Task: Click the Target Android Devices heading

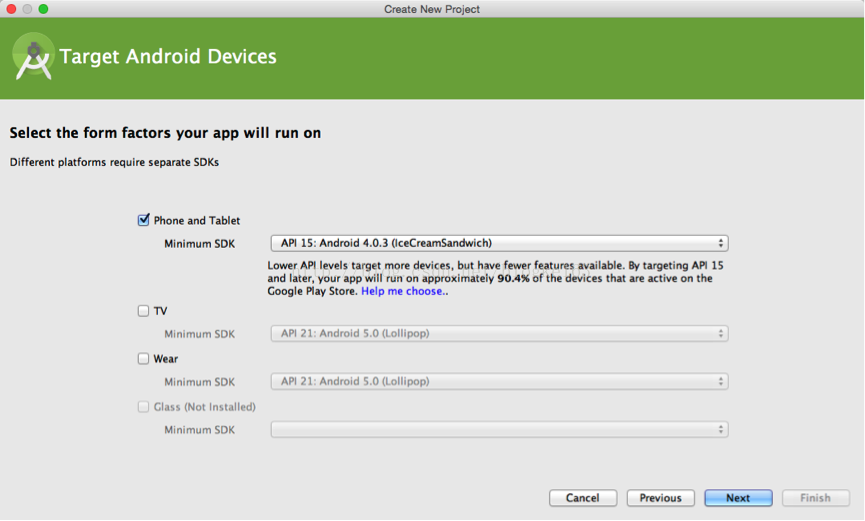Action: coord(168,56)
